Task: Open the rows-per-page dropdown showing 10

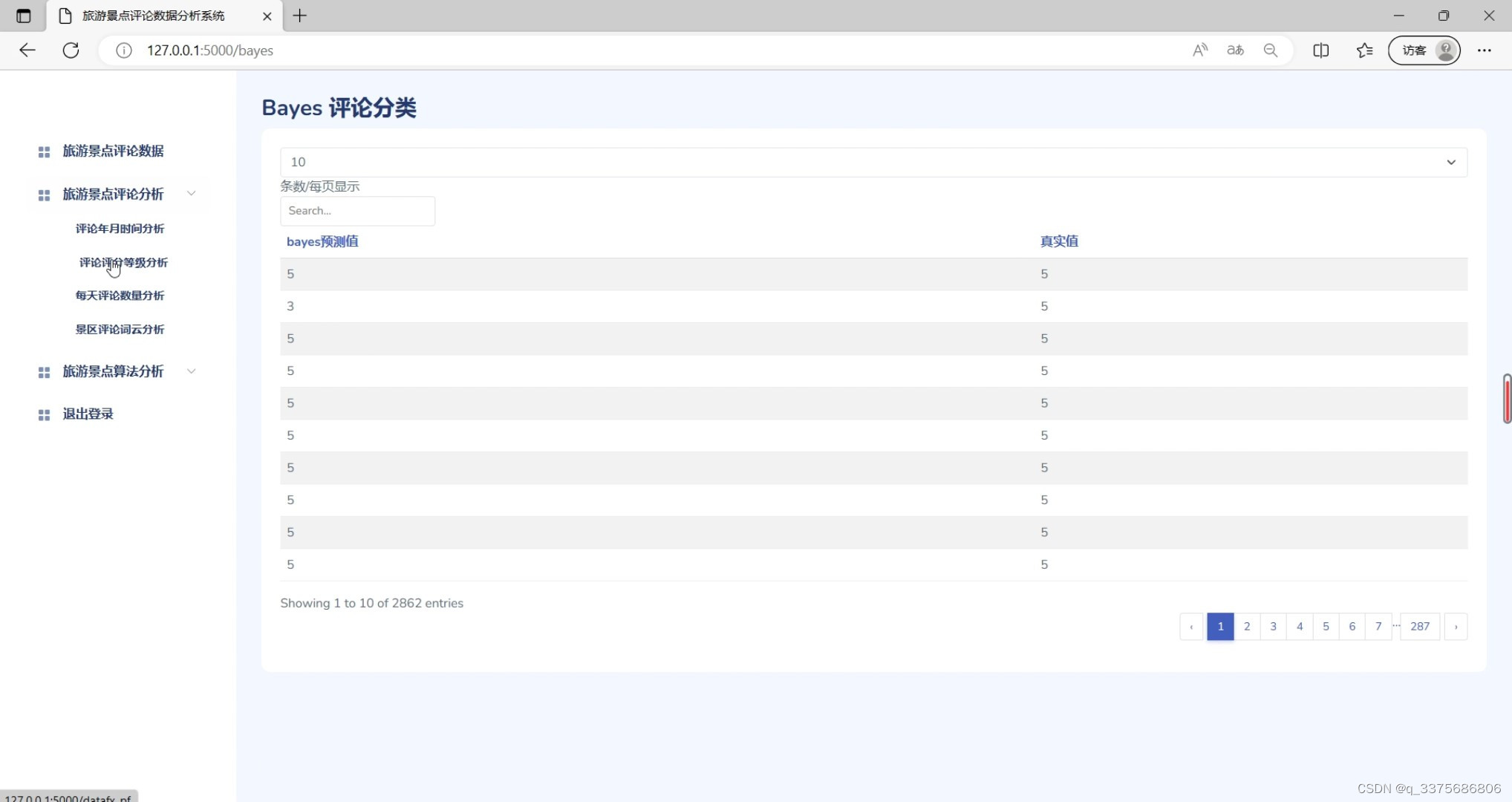Action: pyautogui.click(x=873, y=162)
